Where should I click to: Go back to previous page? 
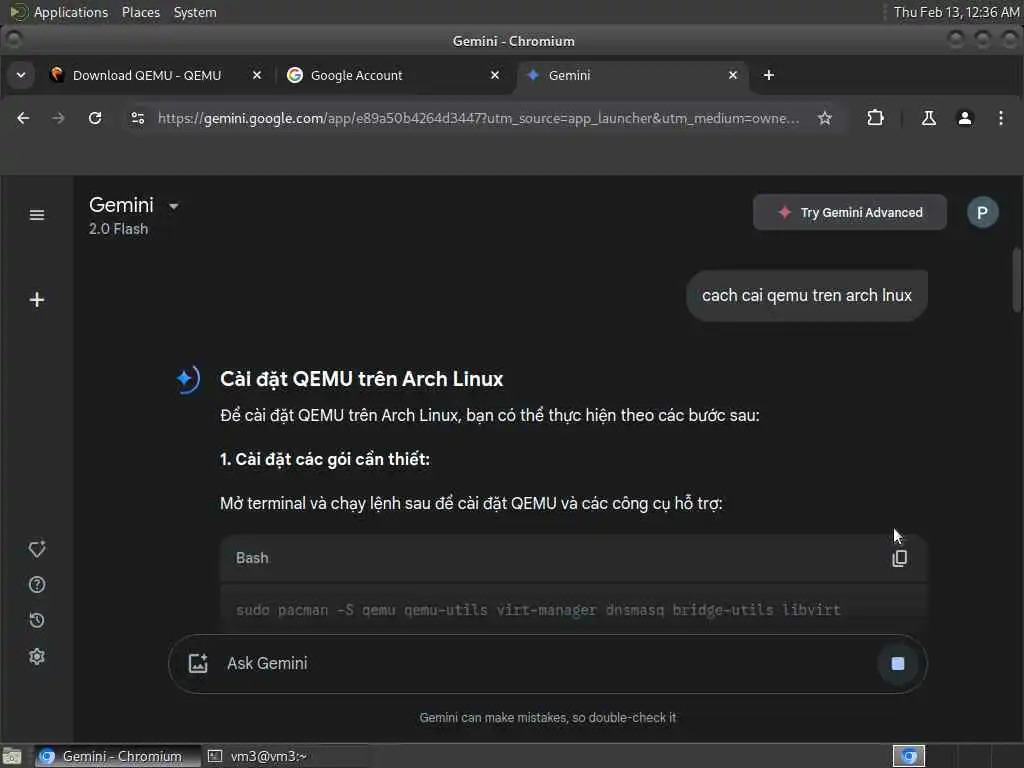[23, 118]
